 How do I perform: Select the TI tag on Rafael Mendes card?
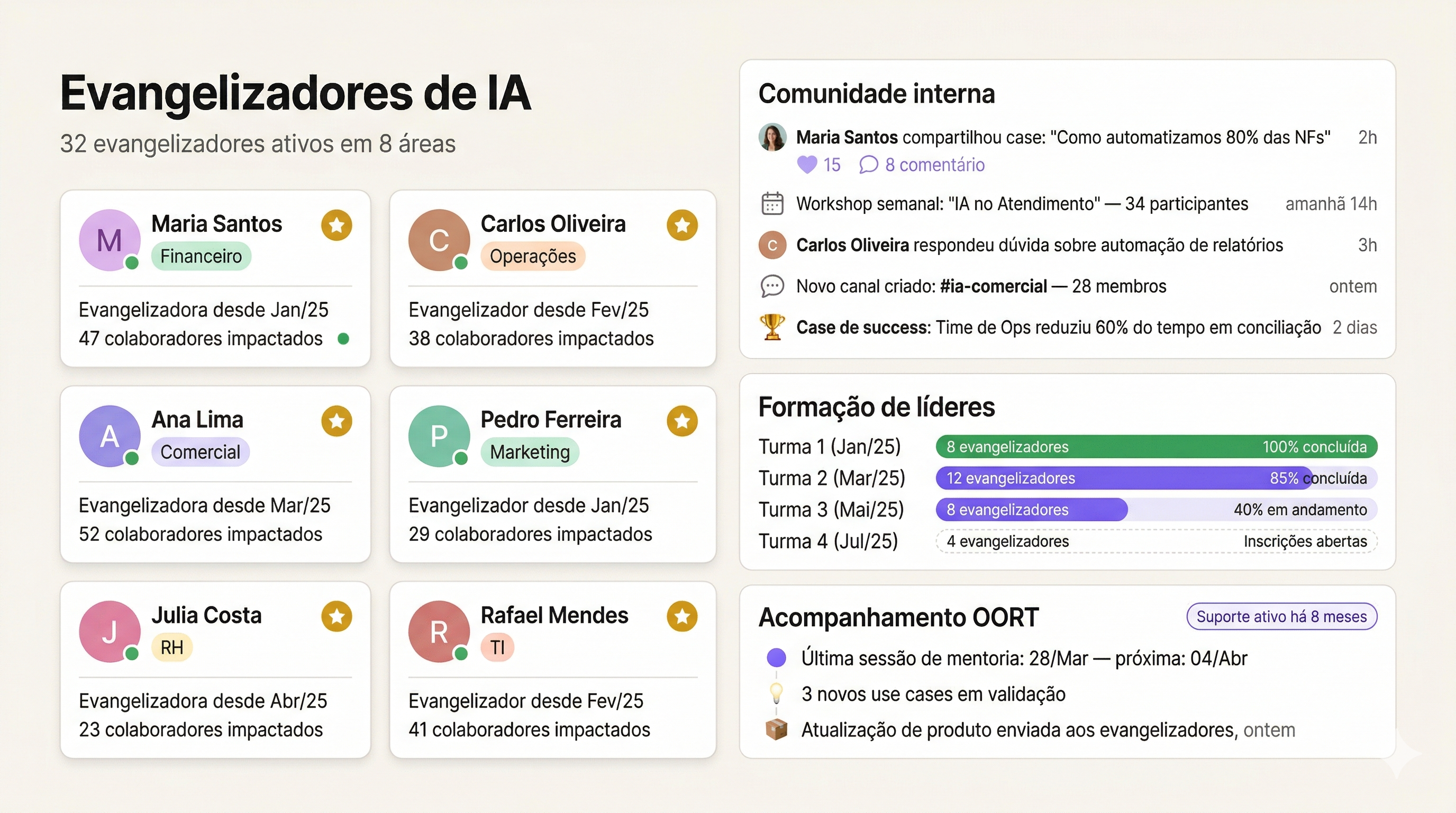coord(497,647)
